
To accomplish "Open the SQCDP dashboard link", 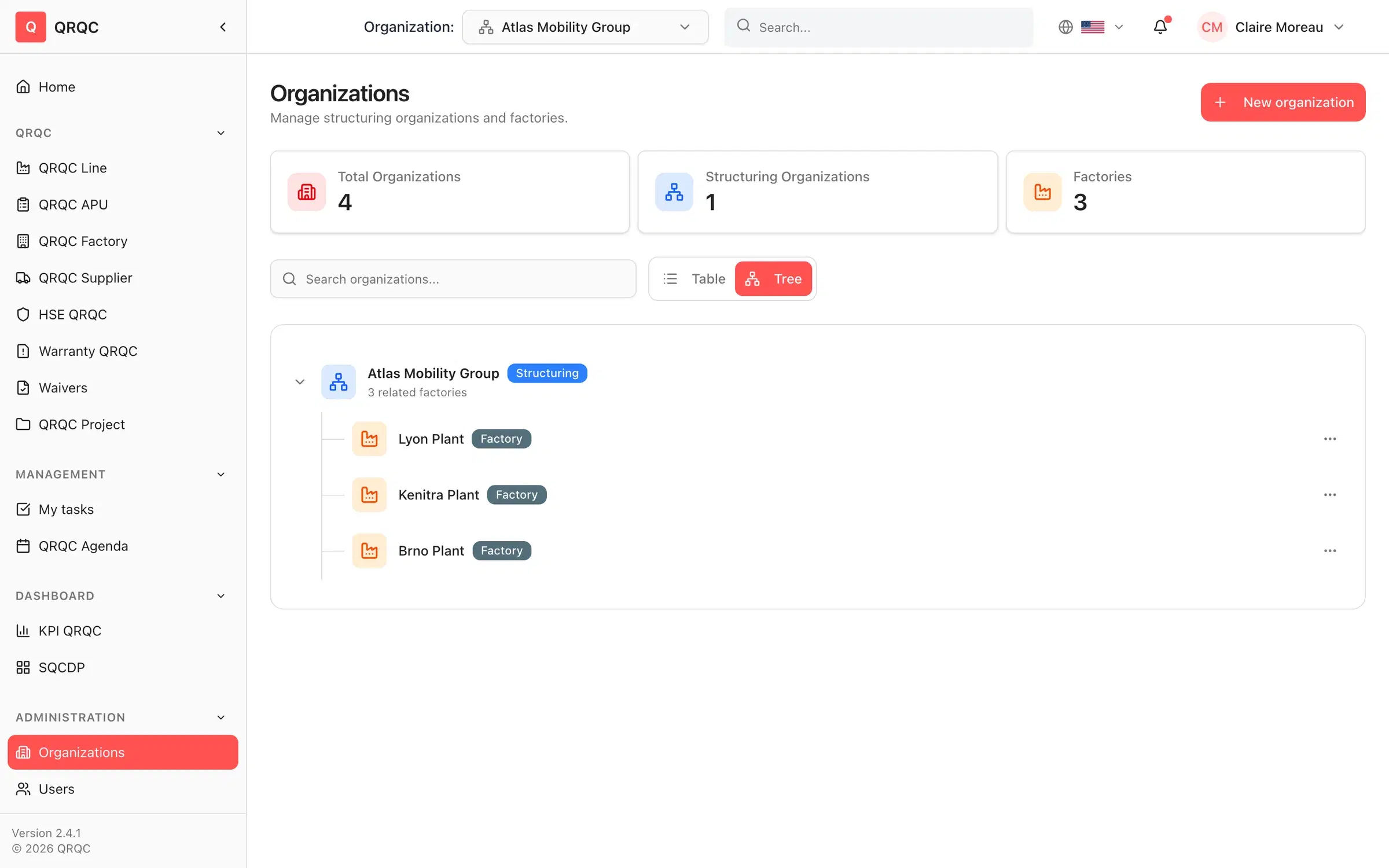I will point(123,667).
